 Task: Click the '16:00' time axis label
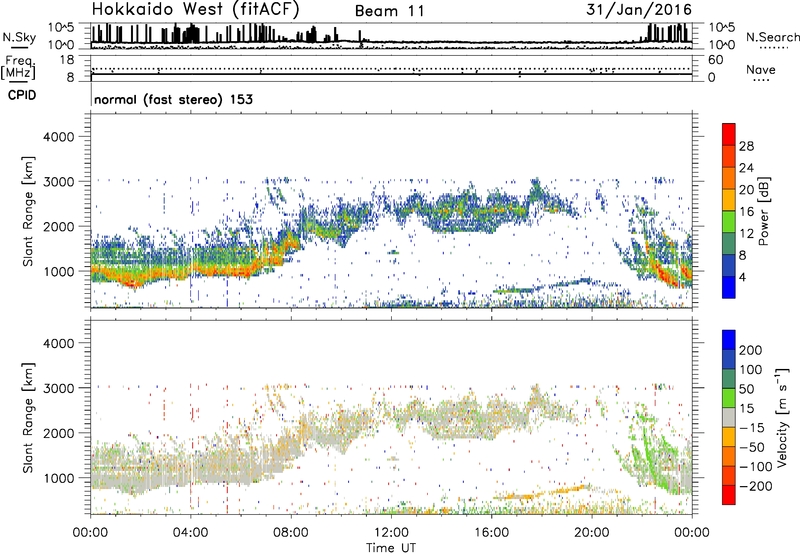[x=491, y=533]
